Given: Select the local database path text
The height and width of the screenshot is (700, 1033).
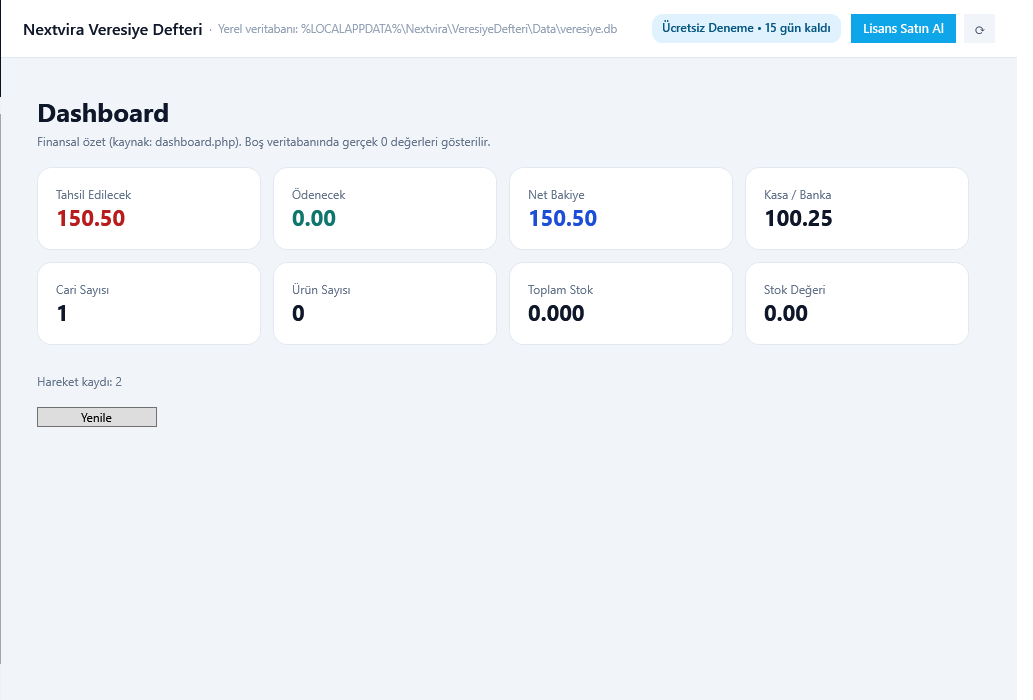Looking at the screenshot, I should tap(418, 29).
